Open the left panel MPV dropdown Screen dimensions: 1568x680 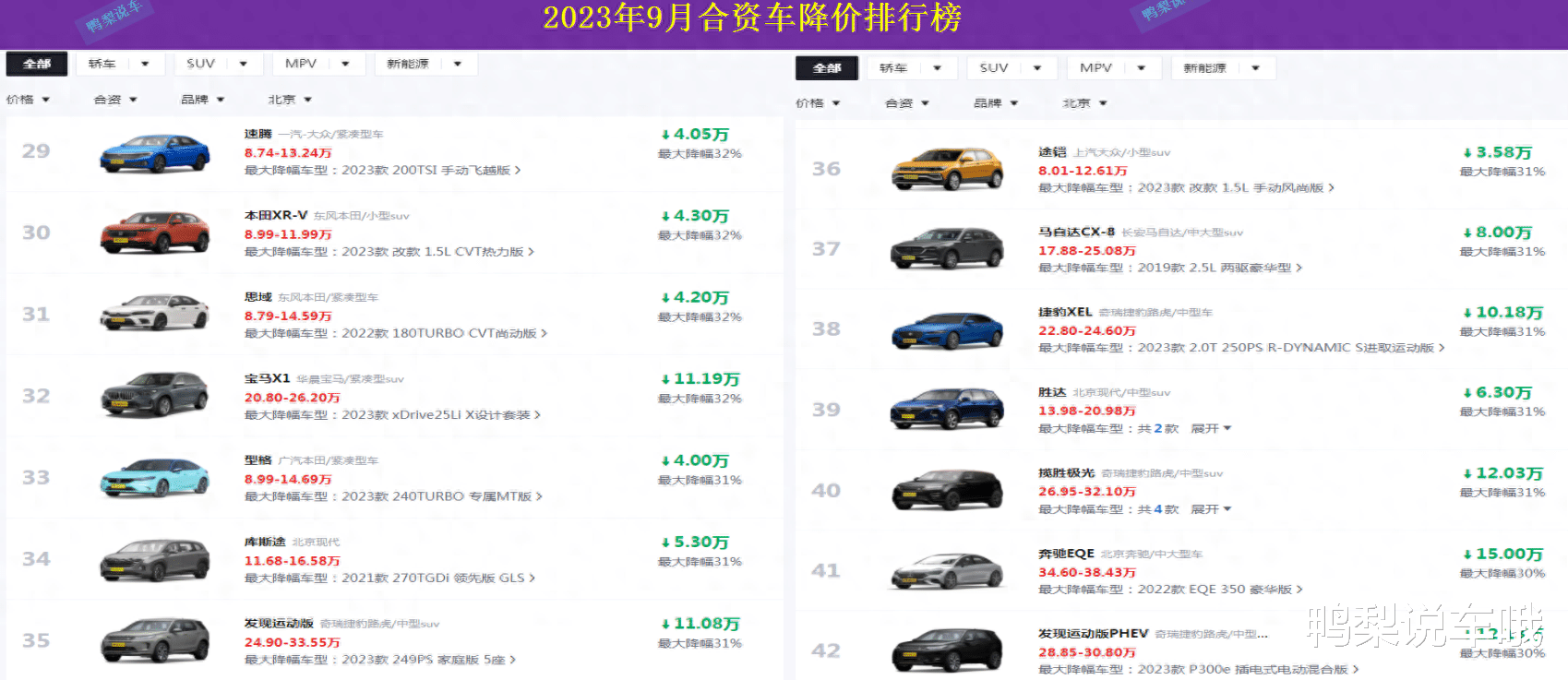tap(318, 64)
